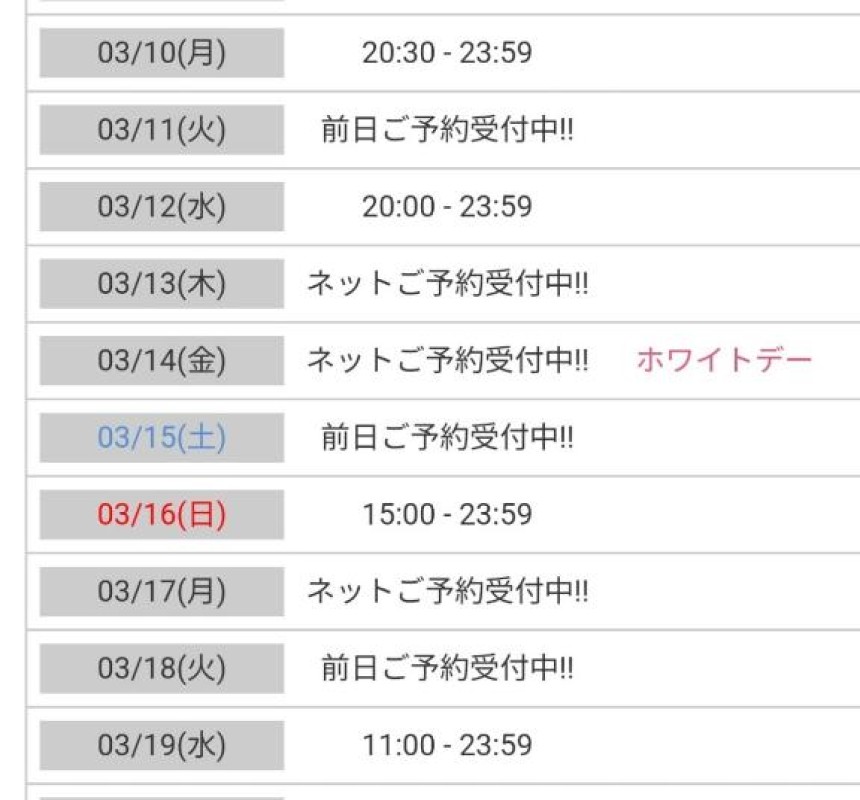The height and width of the screenshot is (800, 860).
Task: Select the red 03/16(日) date cell
Action: point(162,515)
